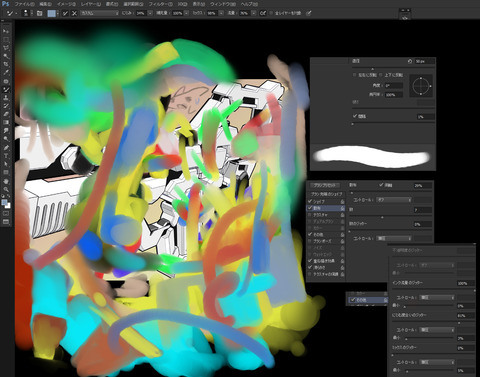Image resolution: width=480 pixels, height=377 pixels.
Task: Select the Type tool
Action: click(x=6, y=156)
